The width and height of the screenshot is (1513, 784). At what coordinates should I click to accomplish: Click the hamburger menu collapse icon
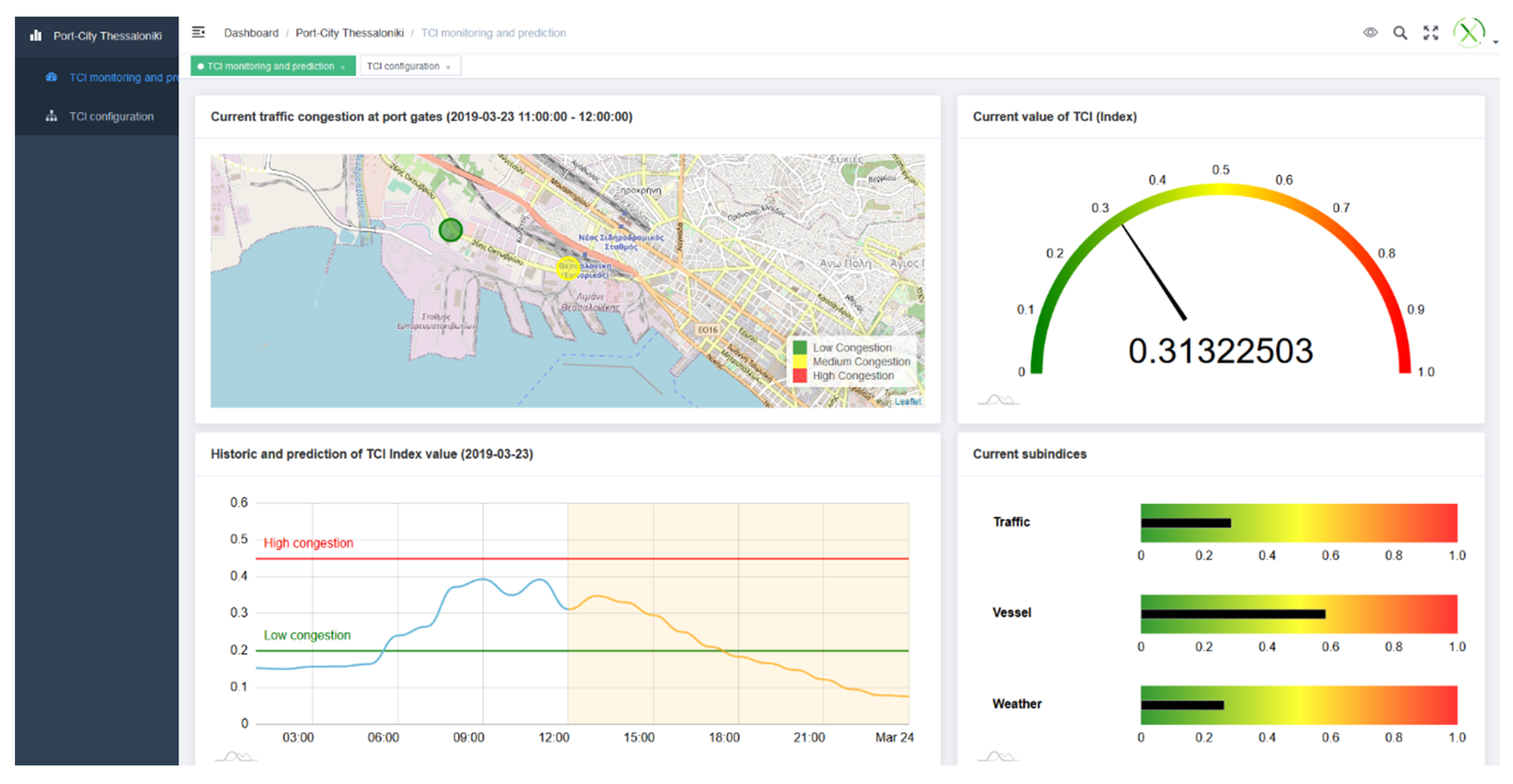pos(199,32)
